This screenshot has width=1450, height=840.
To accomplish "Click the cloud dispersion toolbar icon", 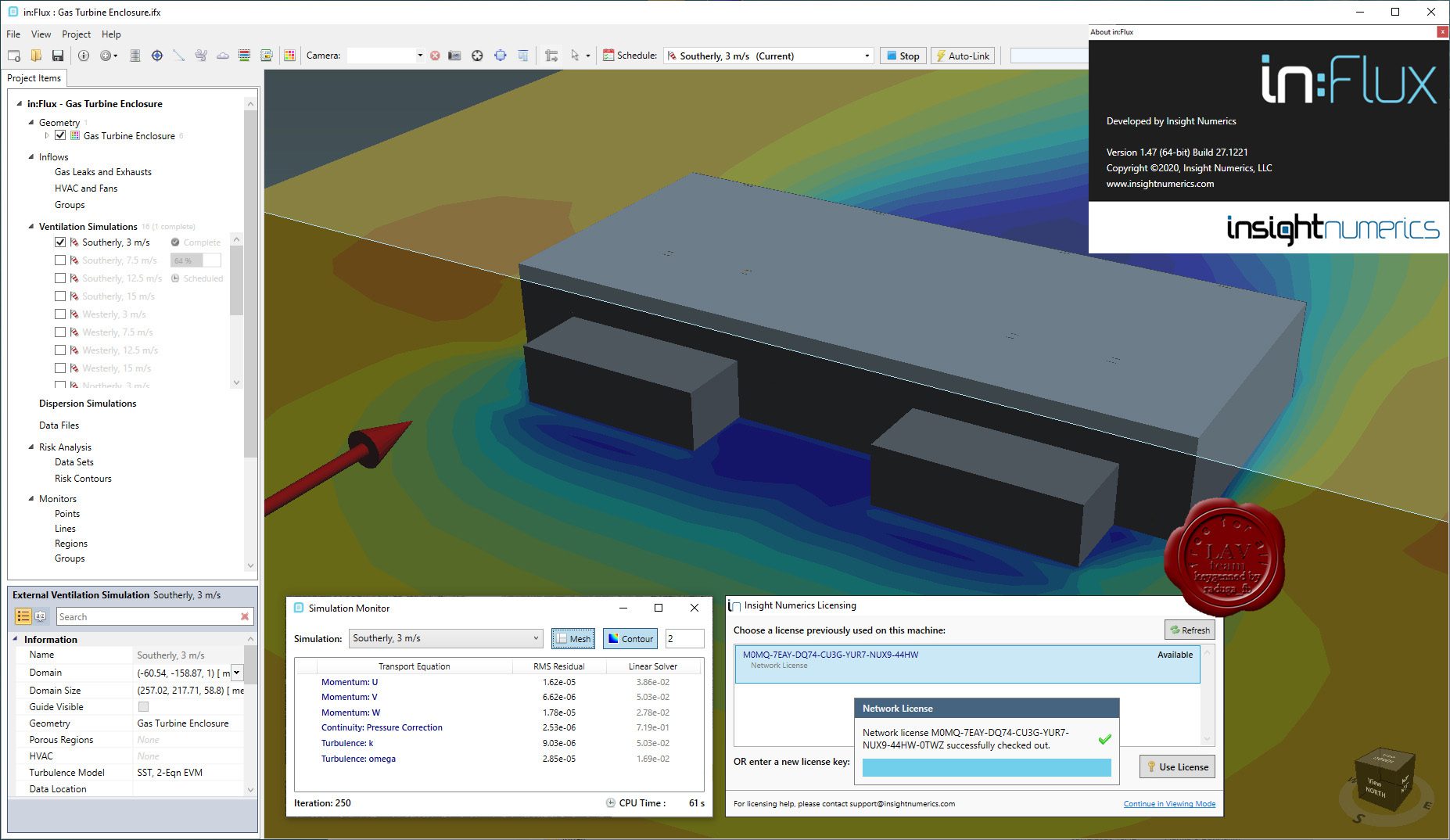I will click(x=223, y=56).
